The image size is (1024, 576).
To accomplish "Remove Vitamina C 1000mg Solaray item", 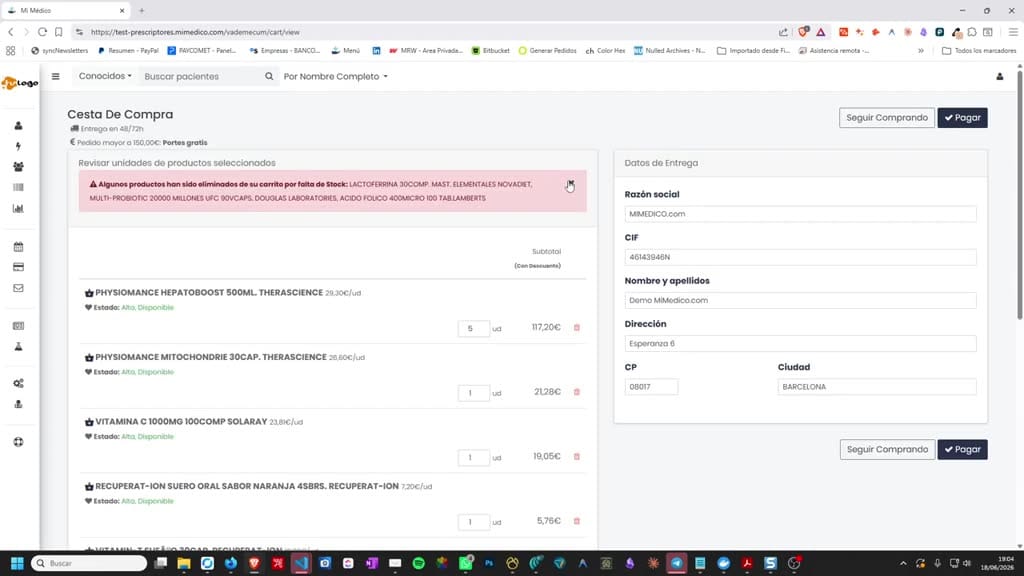I will [577, 457].
